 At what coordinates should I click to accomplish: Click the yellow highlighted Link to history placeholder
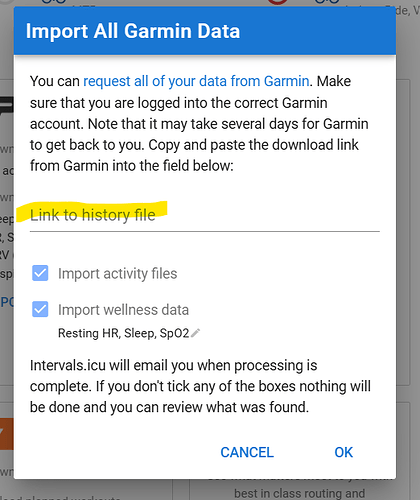(x=93, y=215)
